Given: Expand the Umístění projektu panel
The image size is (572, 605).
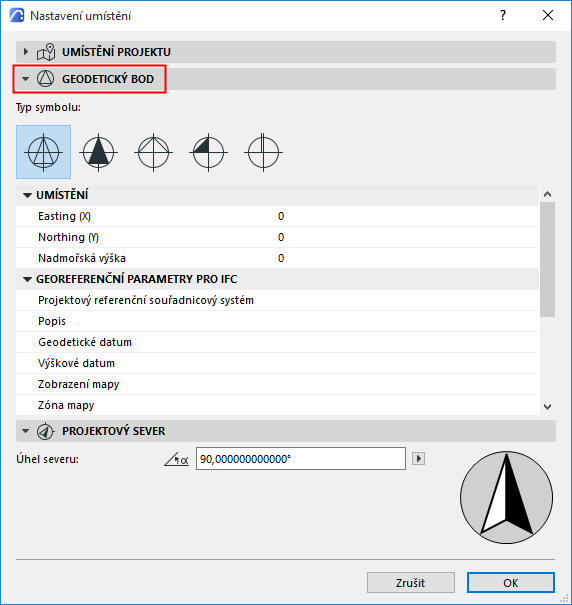Looking at the screenshot, I should point(25,52).
